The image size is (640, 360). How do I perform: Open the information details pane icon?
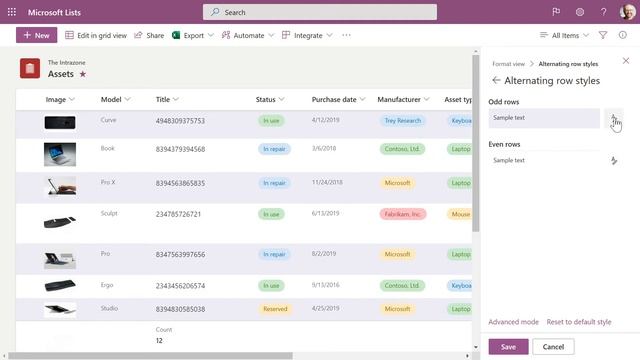(x=622, y=36)
